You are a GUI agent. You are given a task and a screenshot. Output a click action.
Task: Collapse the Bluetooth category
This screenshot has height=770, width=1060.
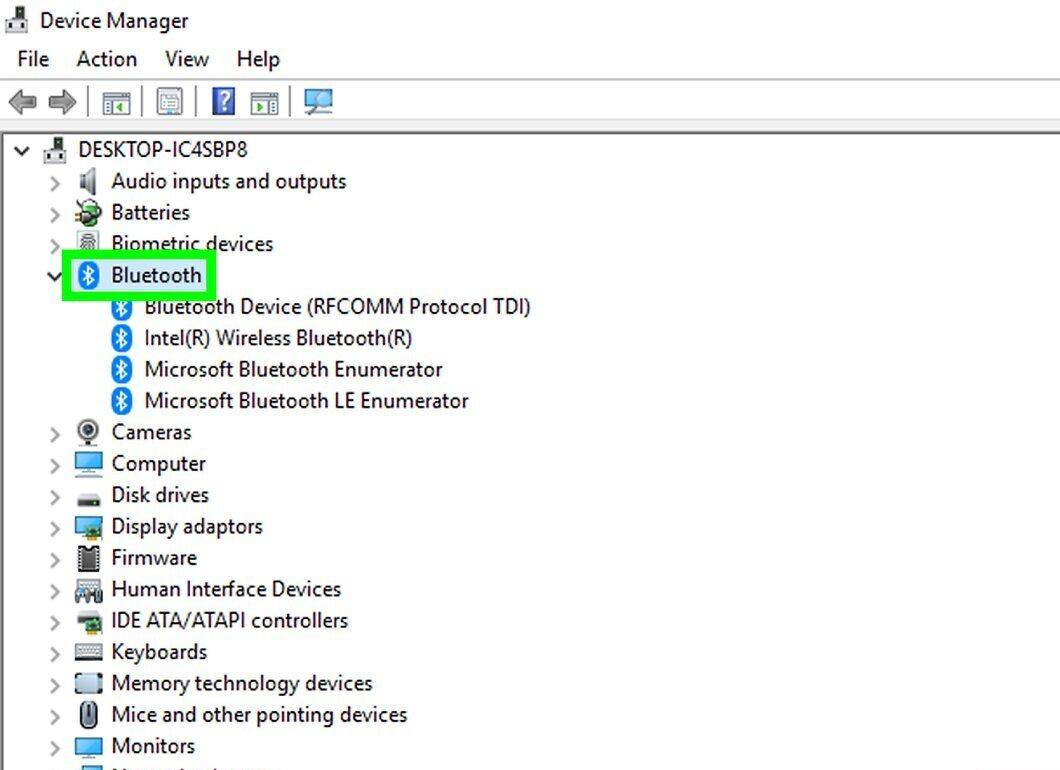[x=55, y=276]
